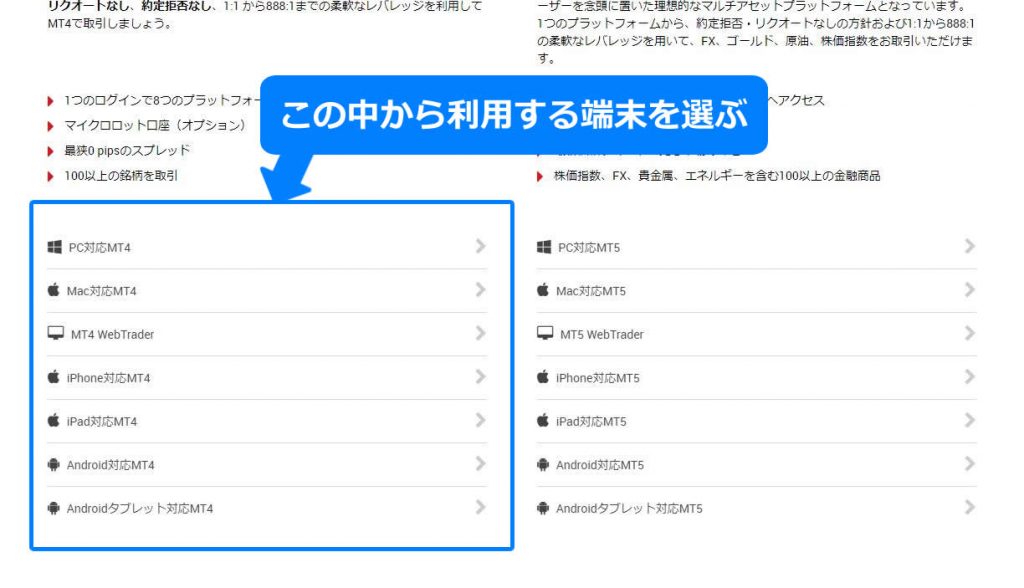This screenshot has height=588, width=1024.
Task: Click the Apple icon beside iPad対応MT4
Action: pyautogui.click(x=54, y=420)
